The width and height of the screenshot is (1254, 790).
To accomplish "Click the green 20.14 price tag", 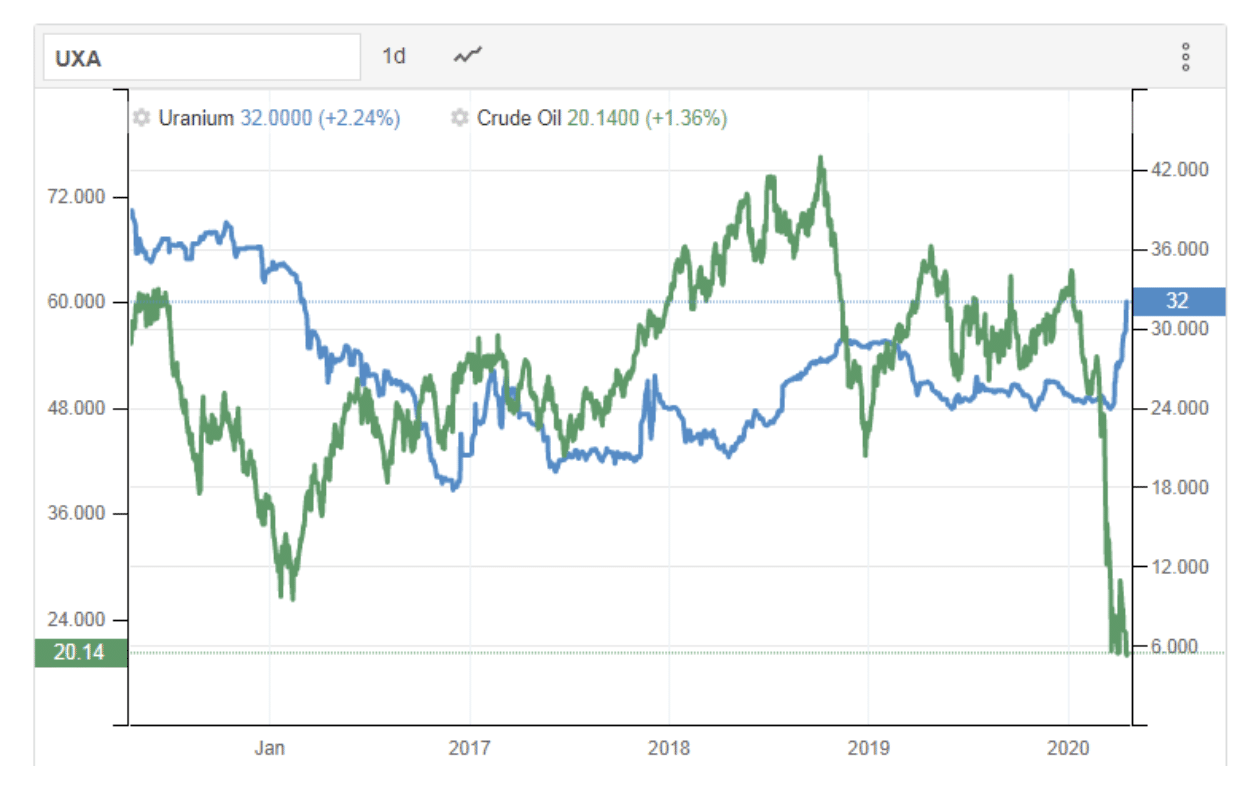I will click(x=81, y=652).
